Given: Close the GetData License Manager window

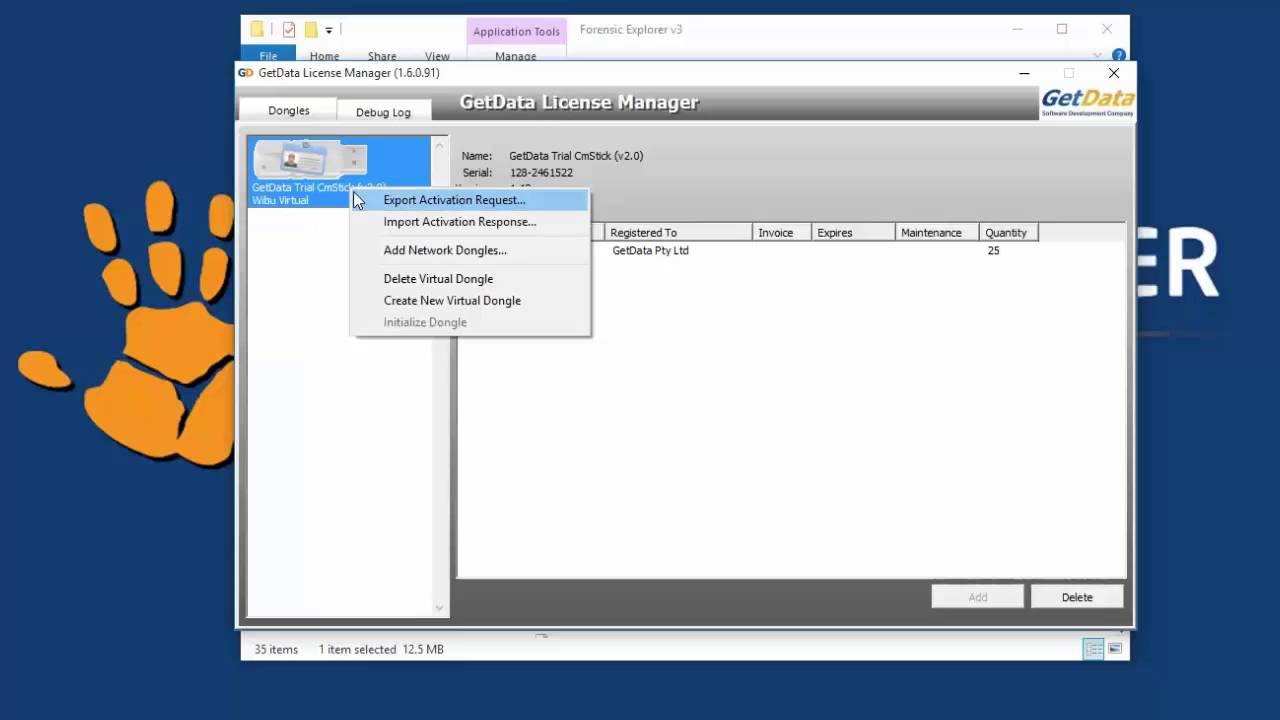Looking at the screenshot, I should pyautogui.click(x=1114, y=73).
